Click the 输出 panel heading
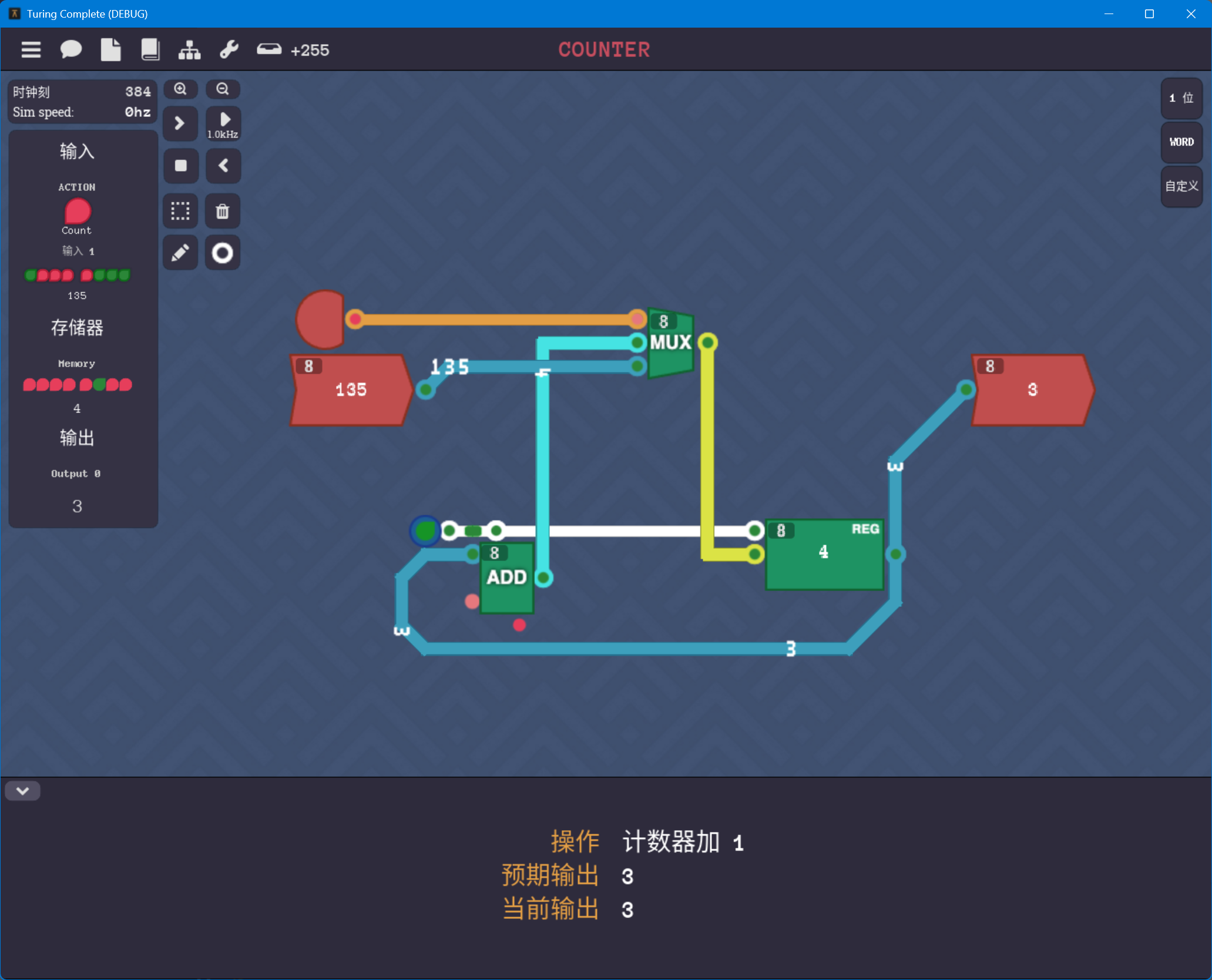The height and width of the screenshot is (980, 1212). [77, 438]
